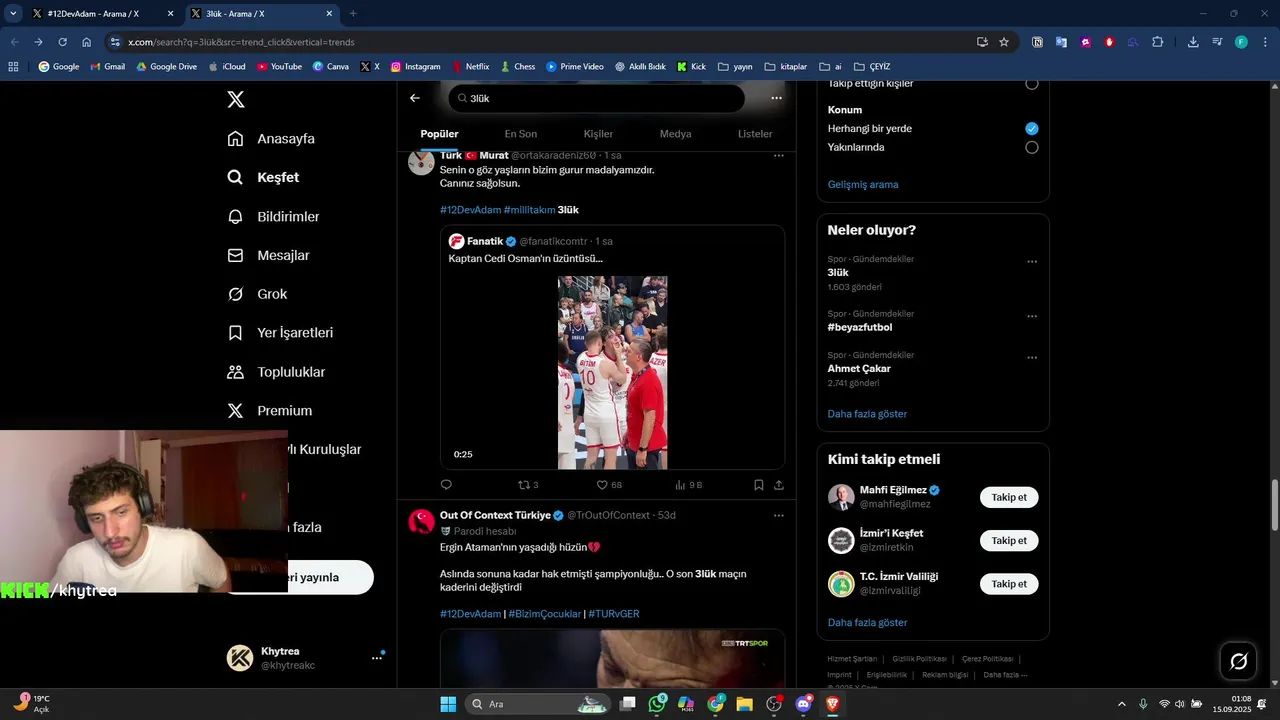The height and width of the screenshot is (720, 1280).
Task: Open more options for #beyazfutbol trend
Action: click(1032, 317)
